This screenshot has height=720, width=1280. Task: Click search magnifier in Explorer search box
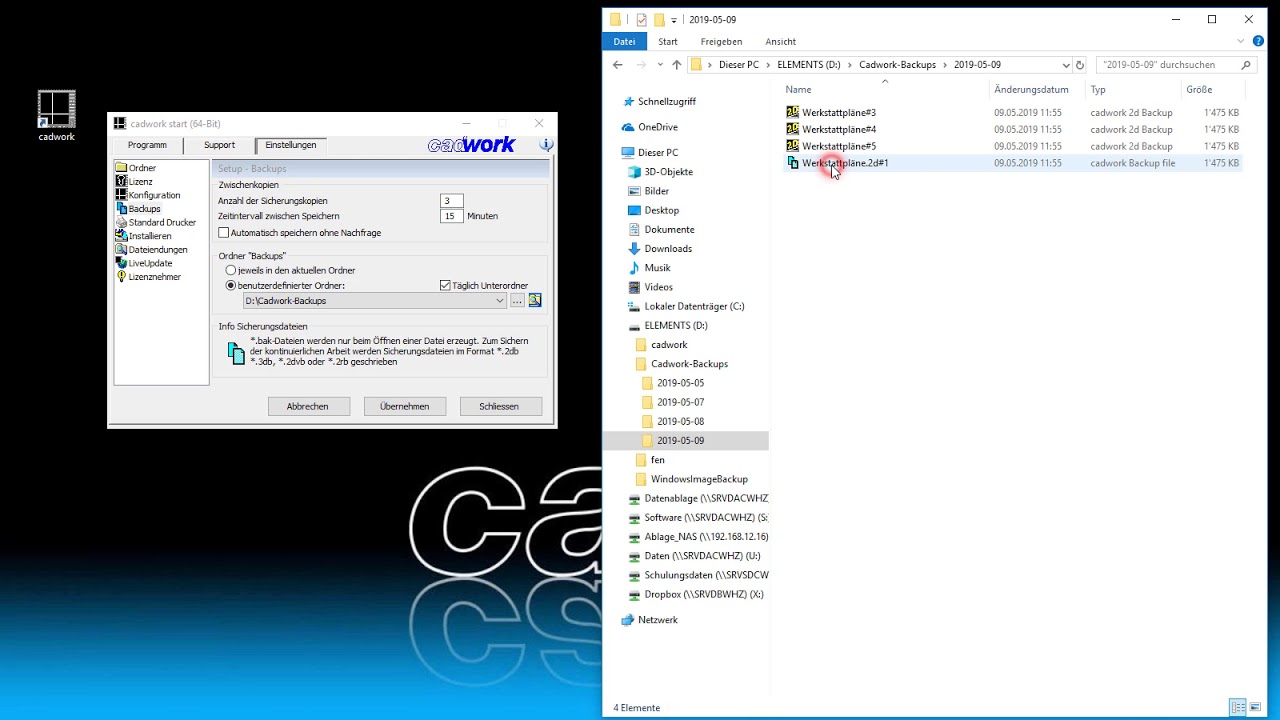tap(1246, 65)
